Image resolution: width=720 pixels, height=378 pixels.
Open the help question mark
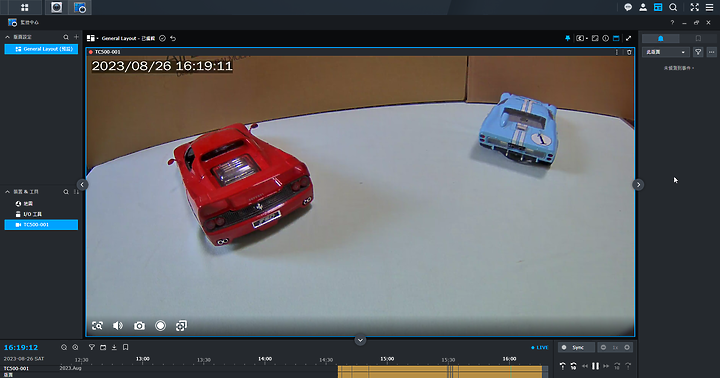click(672, 23)
